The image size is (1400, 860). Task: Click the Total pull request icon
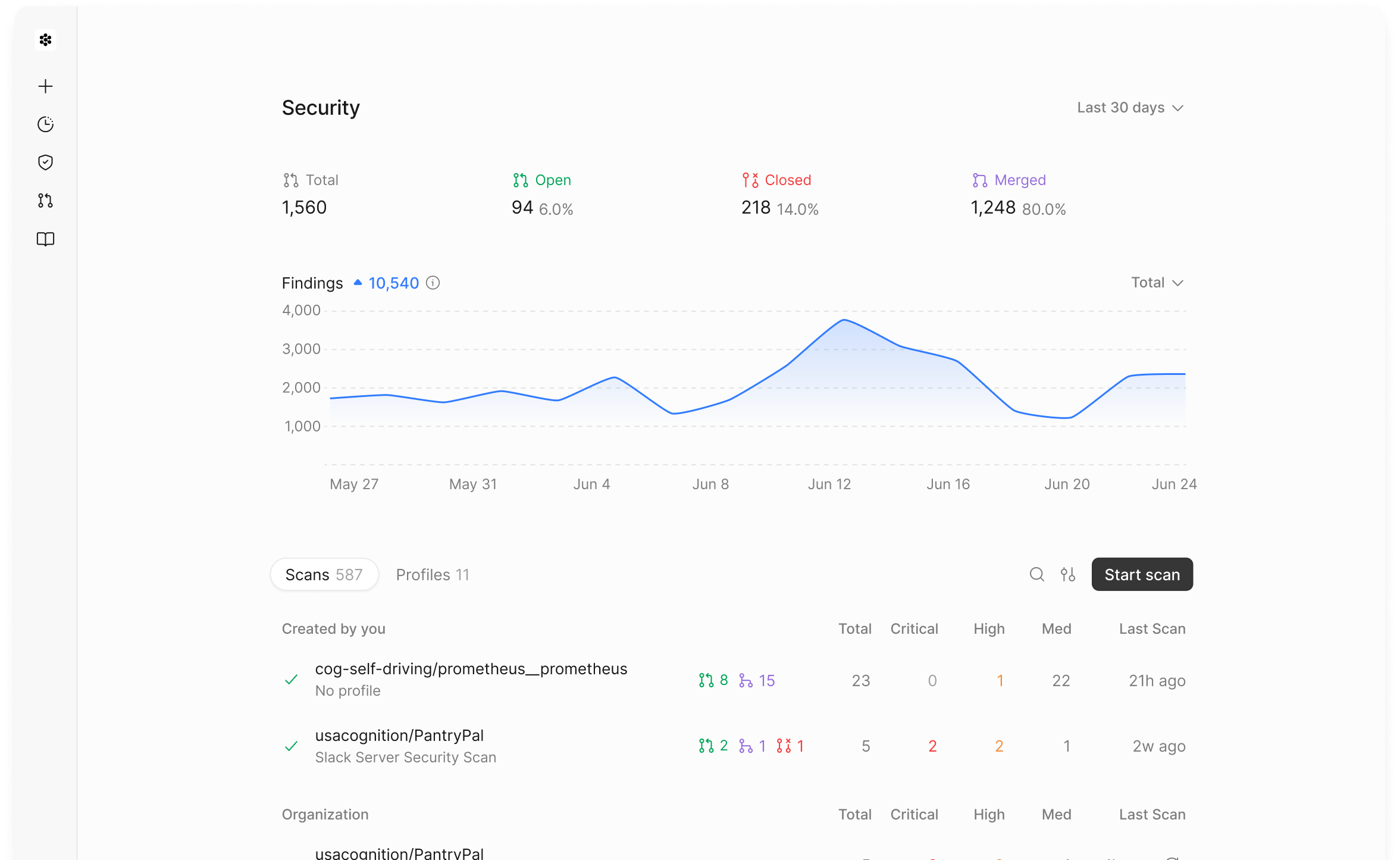point(290,180)
